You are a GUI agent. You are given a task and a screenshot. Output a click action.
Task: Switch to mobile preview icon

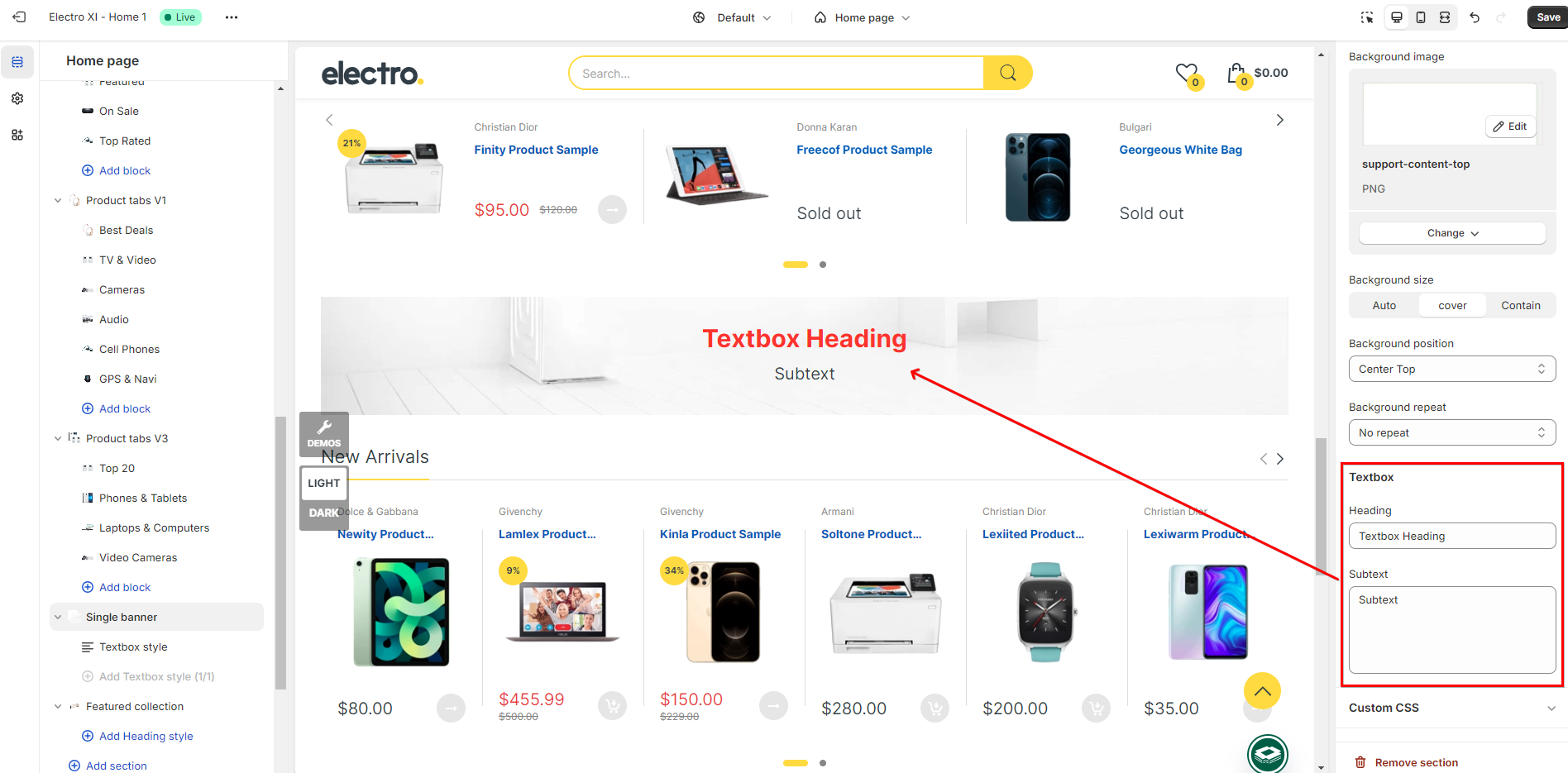click(1421, 17)
